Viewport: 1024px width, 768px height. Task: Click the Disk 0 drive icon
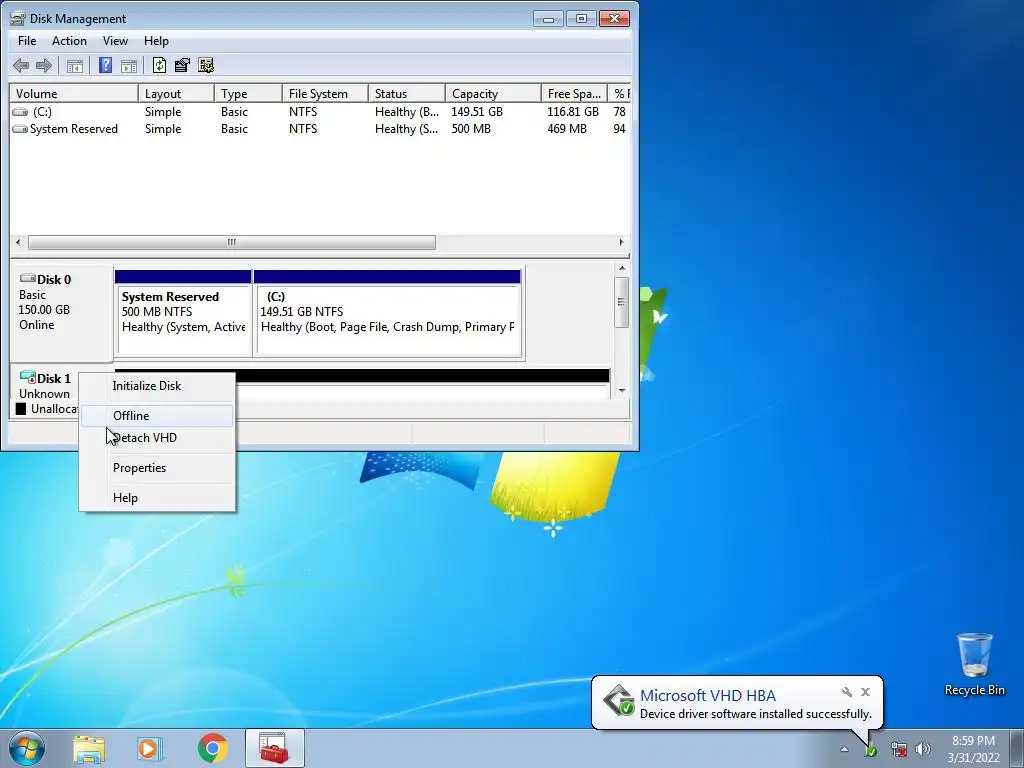tap(27, 279)
